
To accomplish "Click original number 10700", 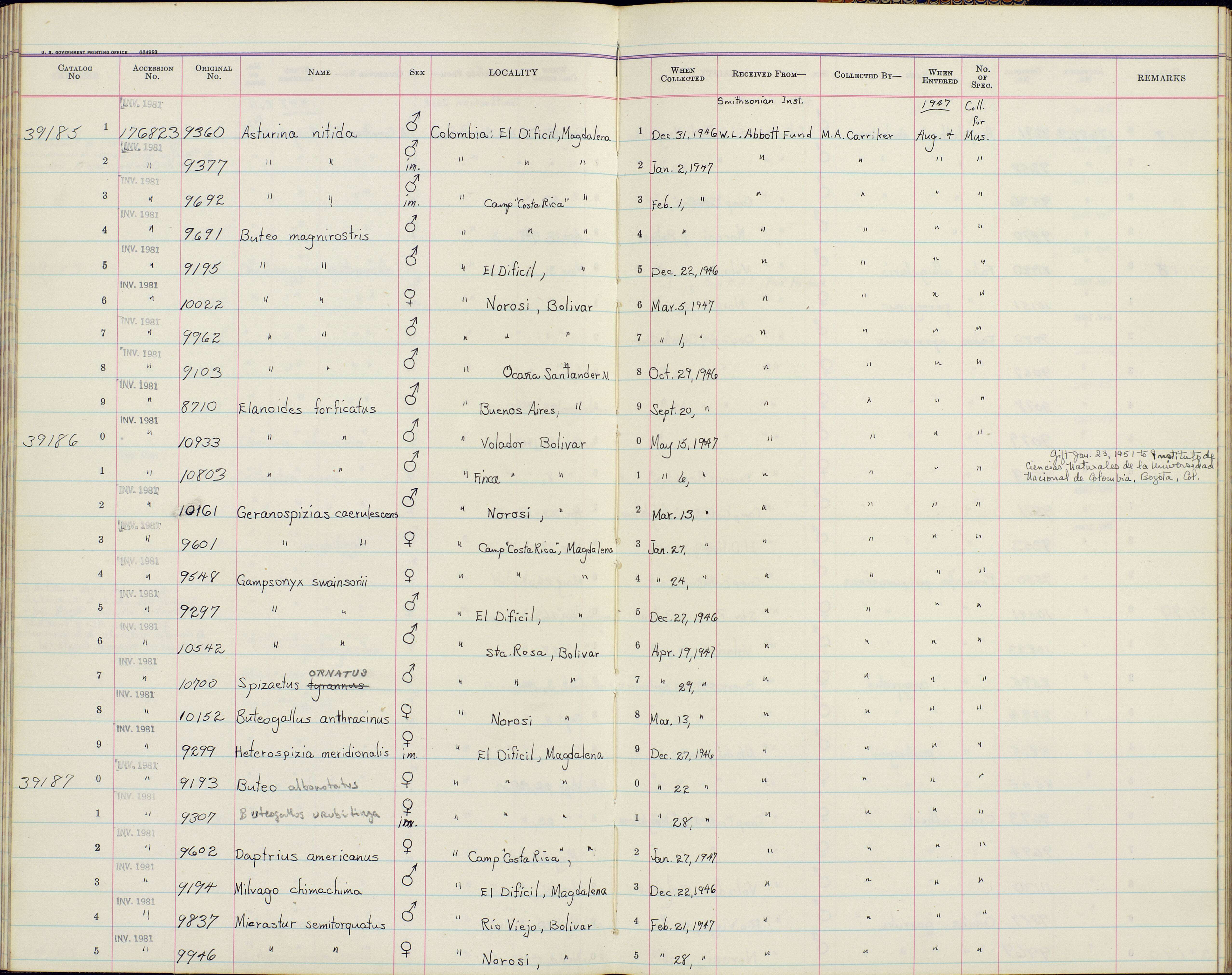I will (x=197, y=683).
